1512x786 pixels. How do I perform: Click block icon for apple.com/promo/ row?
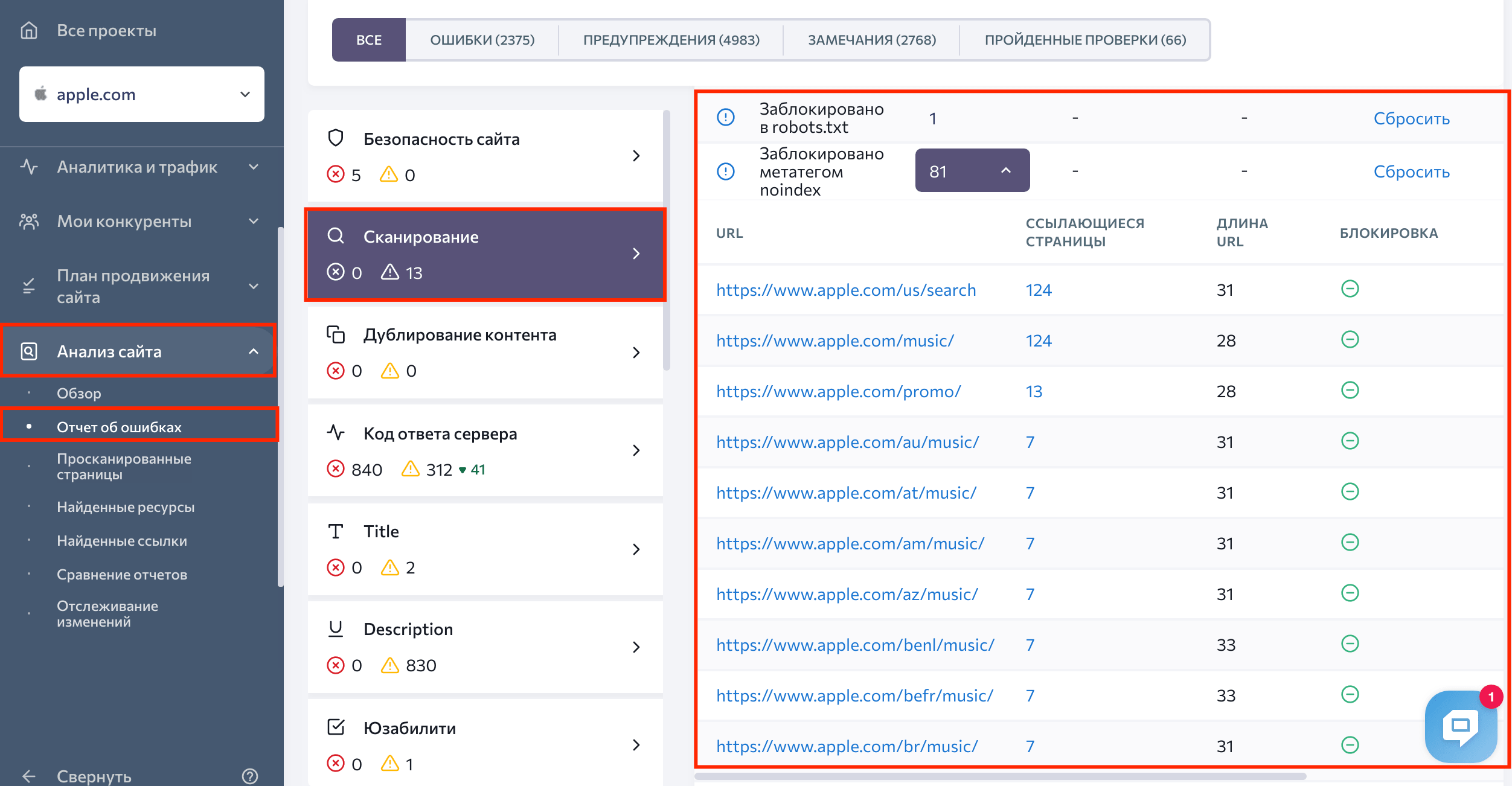tap(1350, 390)
